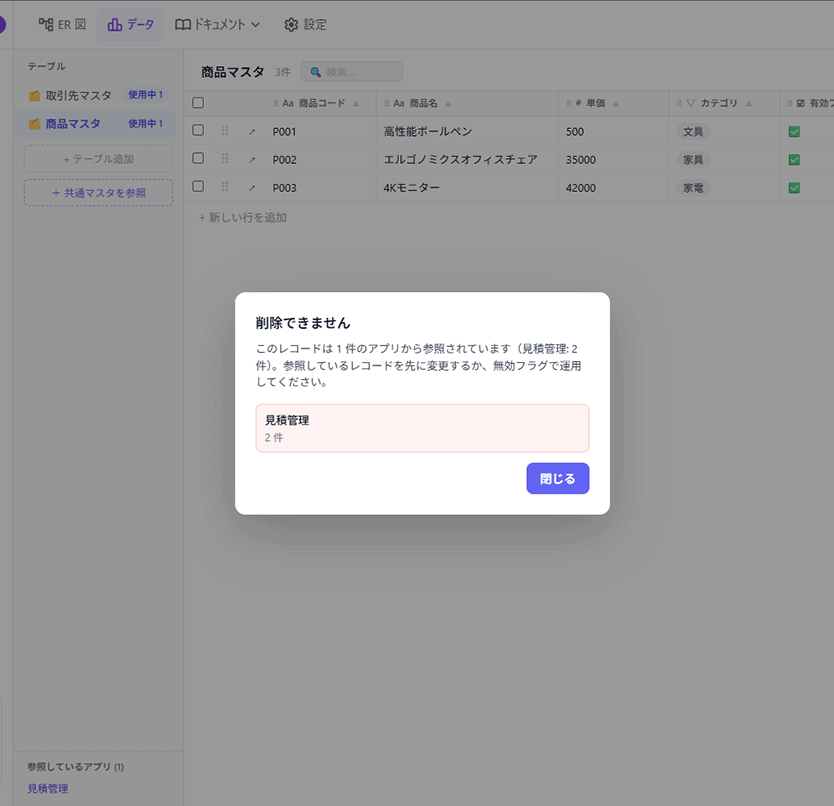Select price cell 500

[x=614, y=131]
